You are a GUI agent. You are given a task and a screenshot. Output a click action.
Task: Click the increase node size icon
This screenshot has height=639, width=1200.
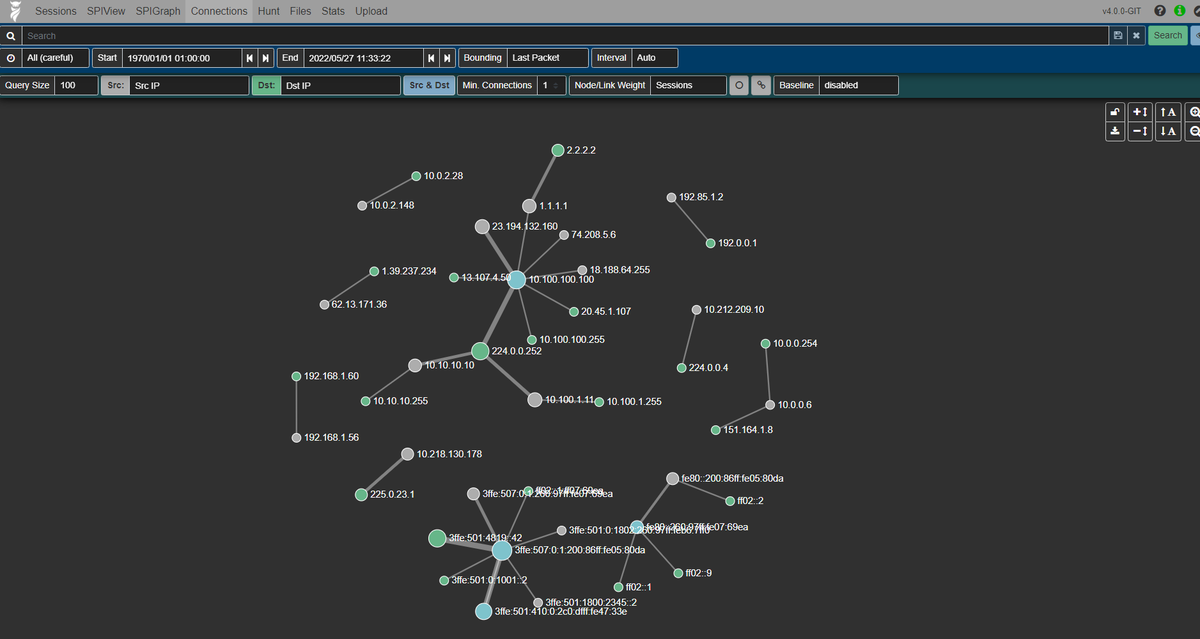1140,112
